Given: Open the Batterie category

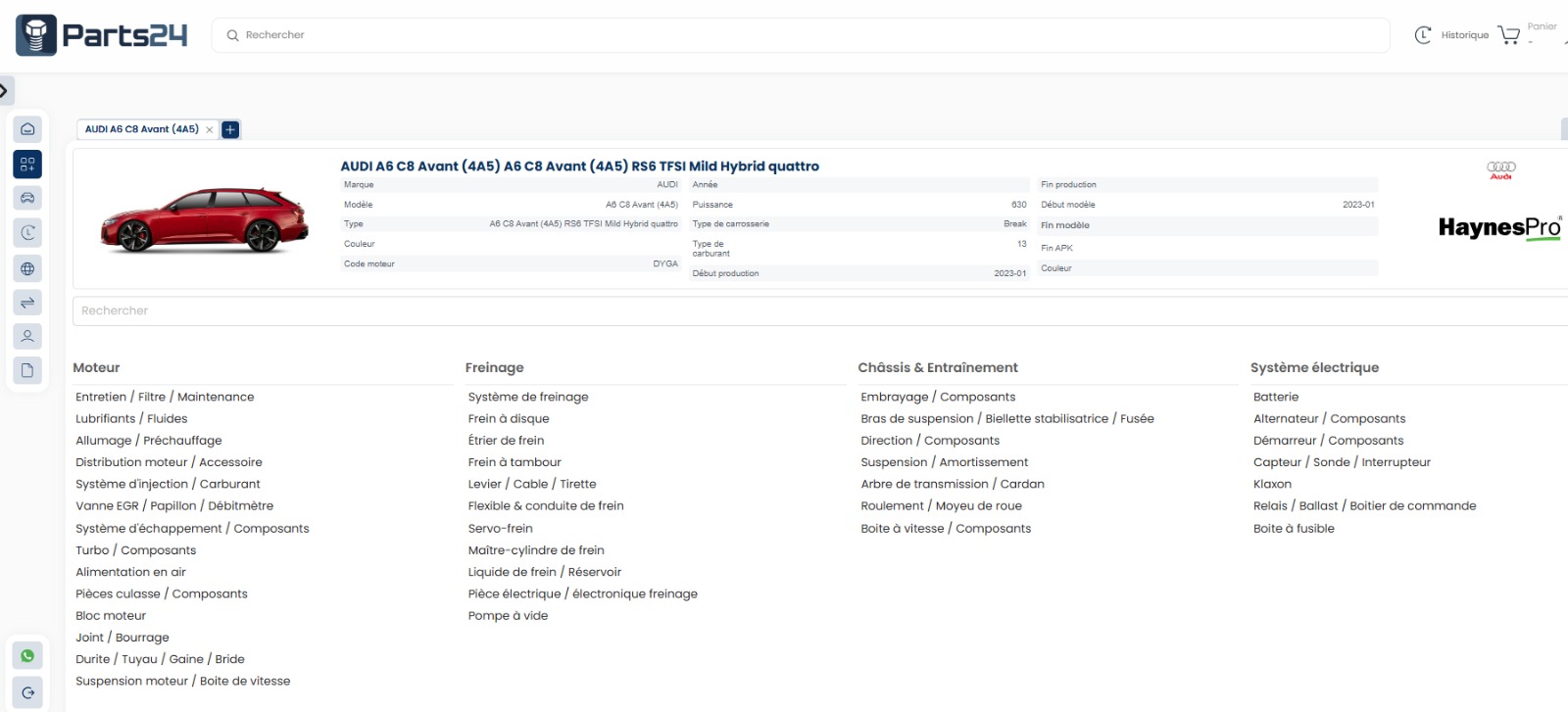Looking at the screenshot, I should 1276,397.
